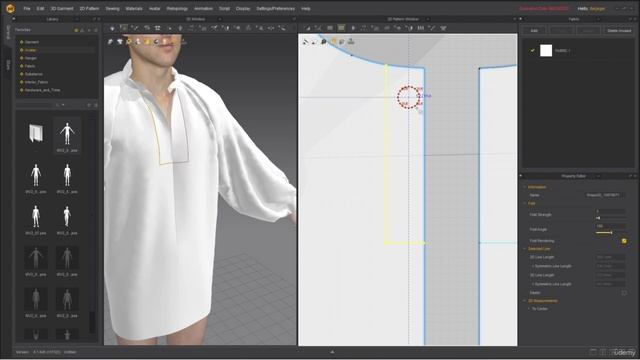Click the evaluation date red text
The height and width of the screenshot is (360, 640).
coord(543,9)
